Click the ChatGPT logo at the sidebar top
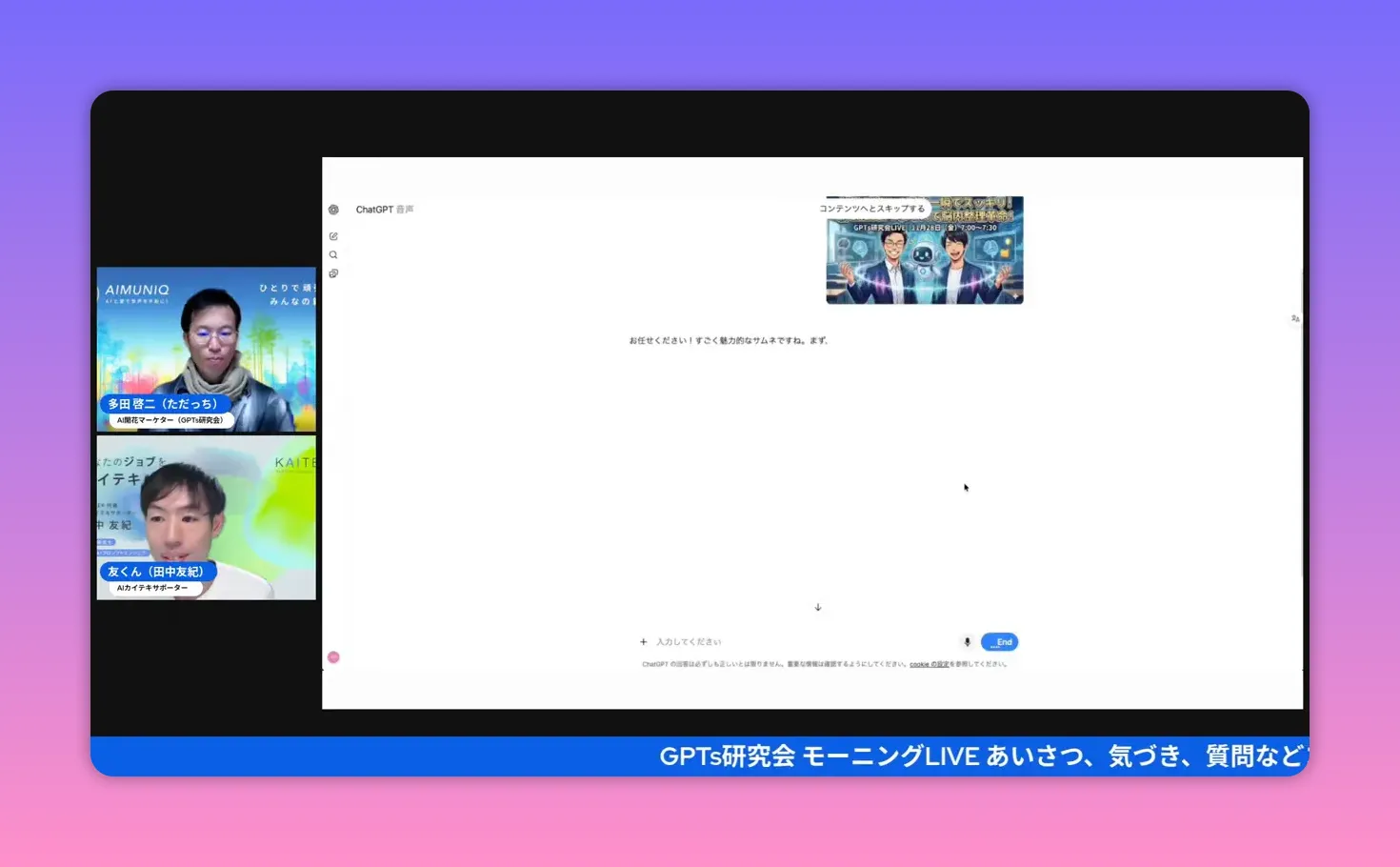1400x867 pixels. coord(333,210)
